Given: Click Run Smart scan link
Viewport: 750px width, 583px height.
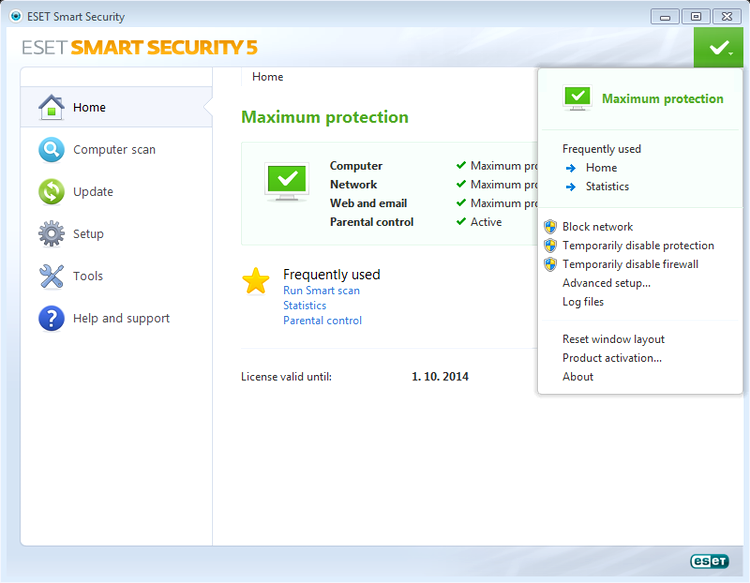Looking at the screenshot, I should click(x=321, y=290).
